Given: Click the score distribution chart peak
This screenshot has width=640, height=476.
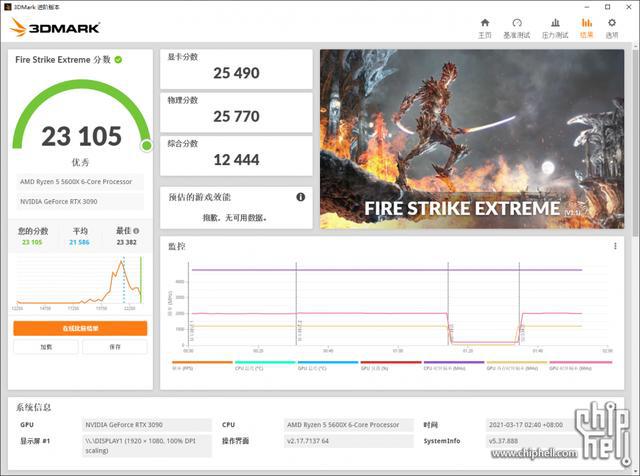Looking at the screenshot, I should (x=121, y=262).
